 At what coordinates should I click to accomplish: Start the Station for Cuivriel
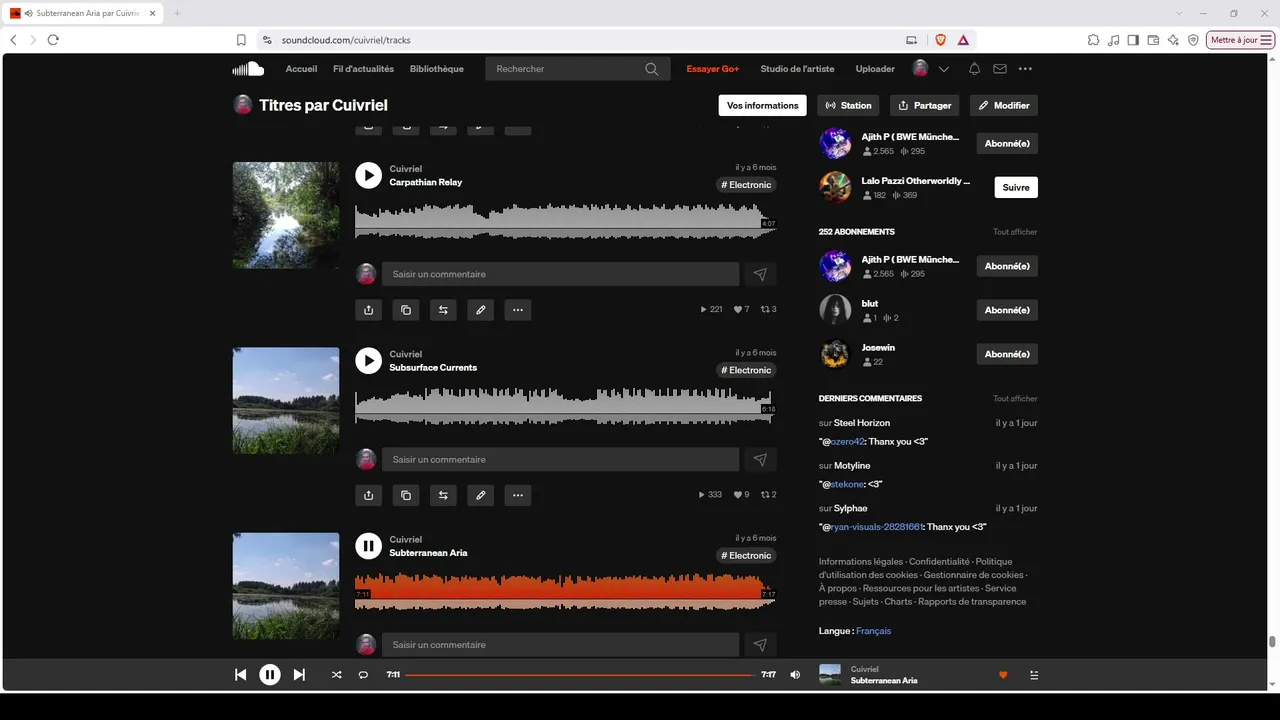pyautogui.click(x=849, y=105)
